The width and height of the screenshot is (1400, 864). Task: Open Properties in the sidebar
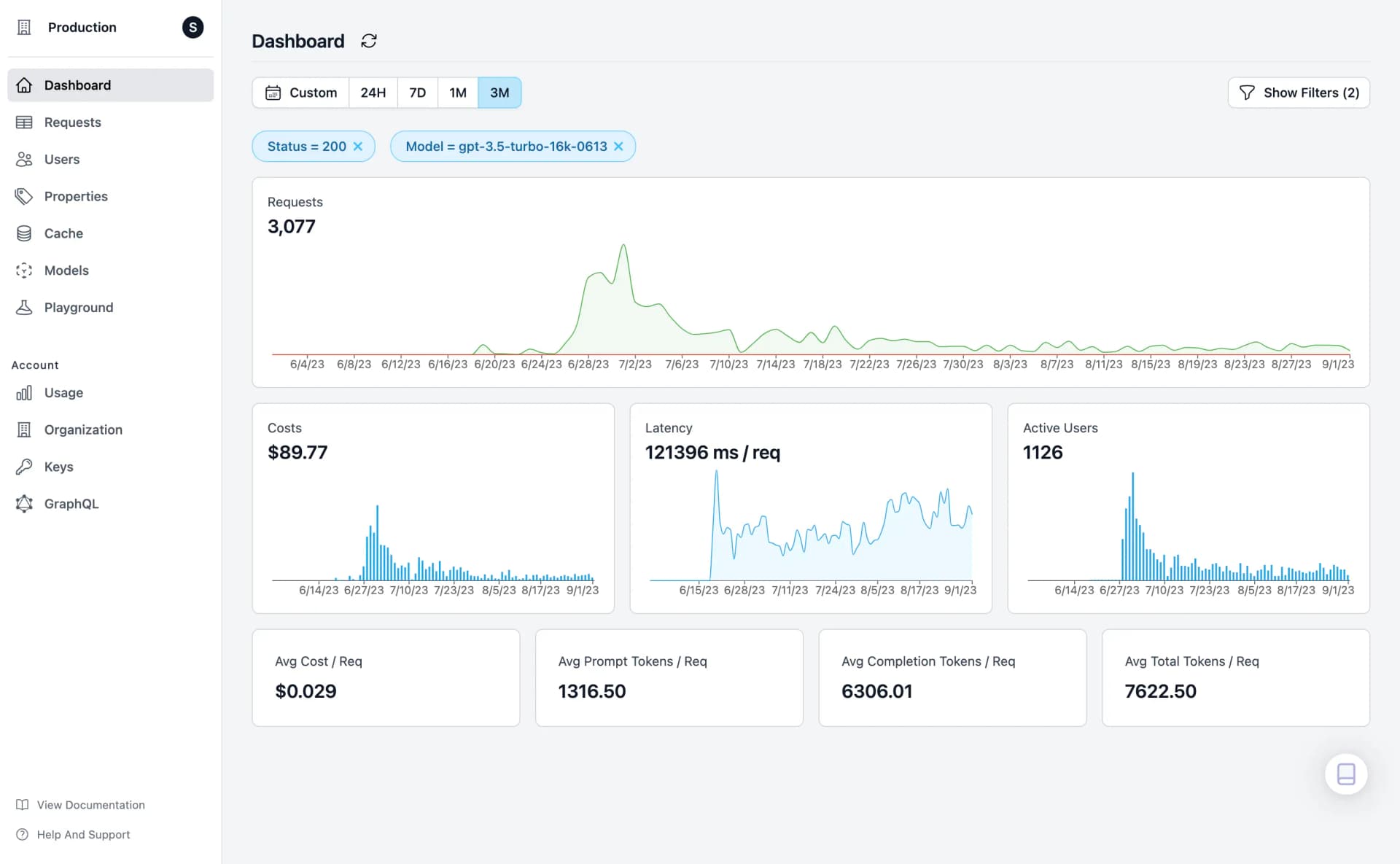[75, 197]
